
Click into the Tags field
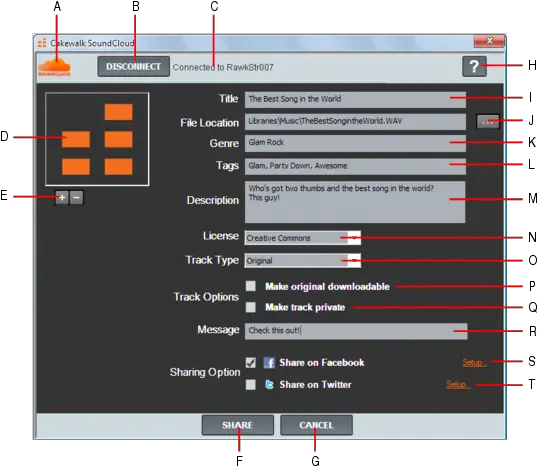355,166
